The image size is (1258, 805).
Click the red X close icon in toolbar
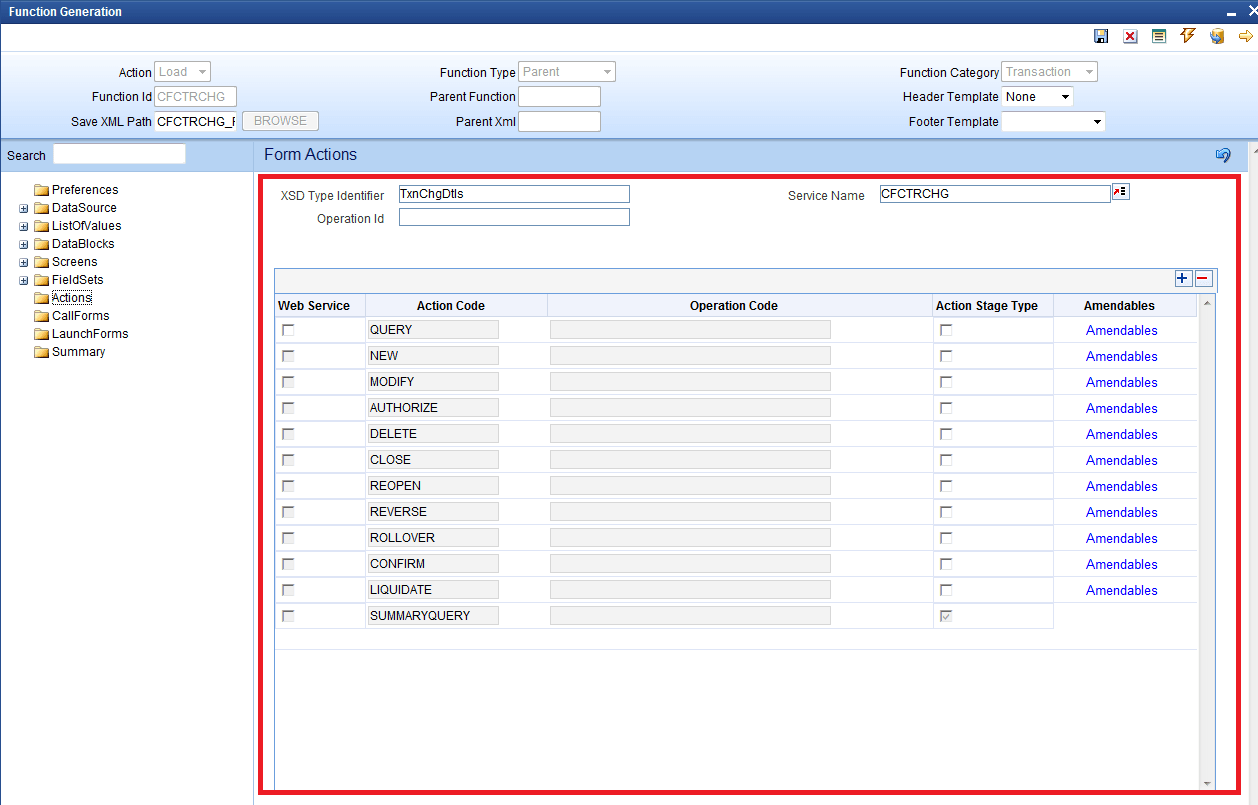pyautogui.click(x=1130, y=36)
